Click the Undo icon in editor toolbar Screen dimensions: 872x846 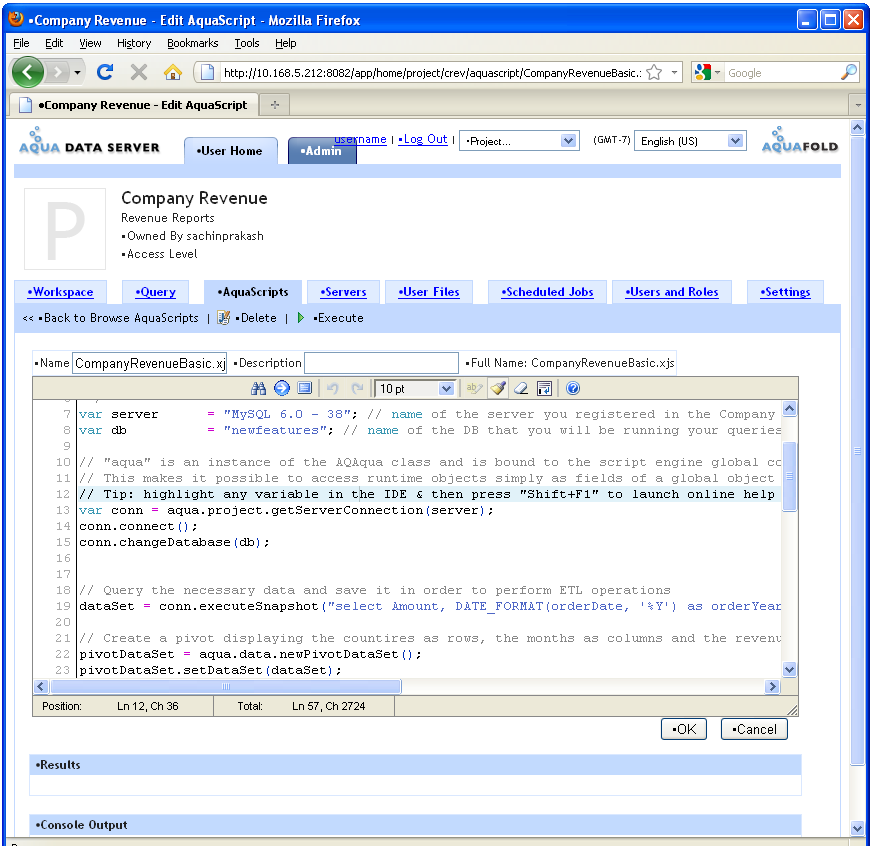point(333,388)
